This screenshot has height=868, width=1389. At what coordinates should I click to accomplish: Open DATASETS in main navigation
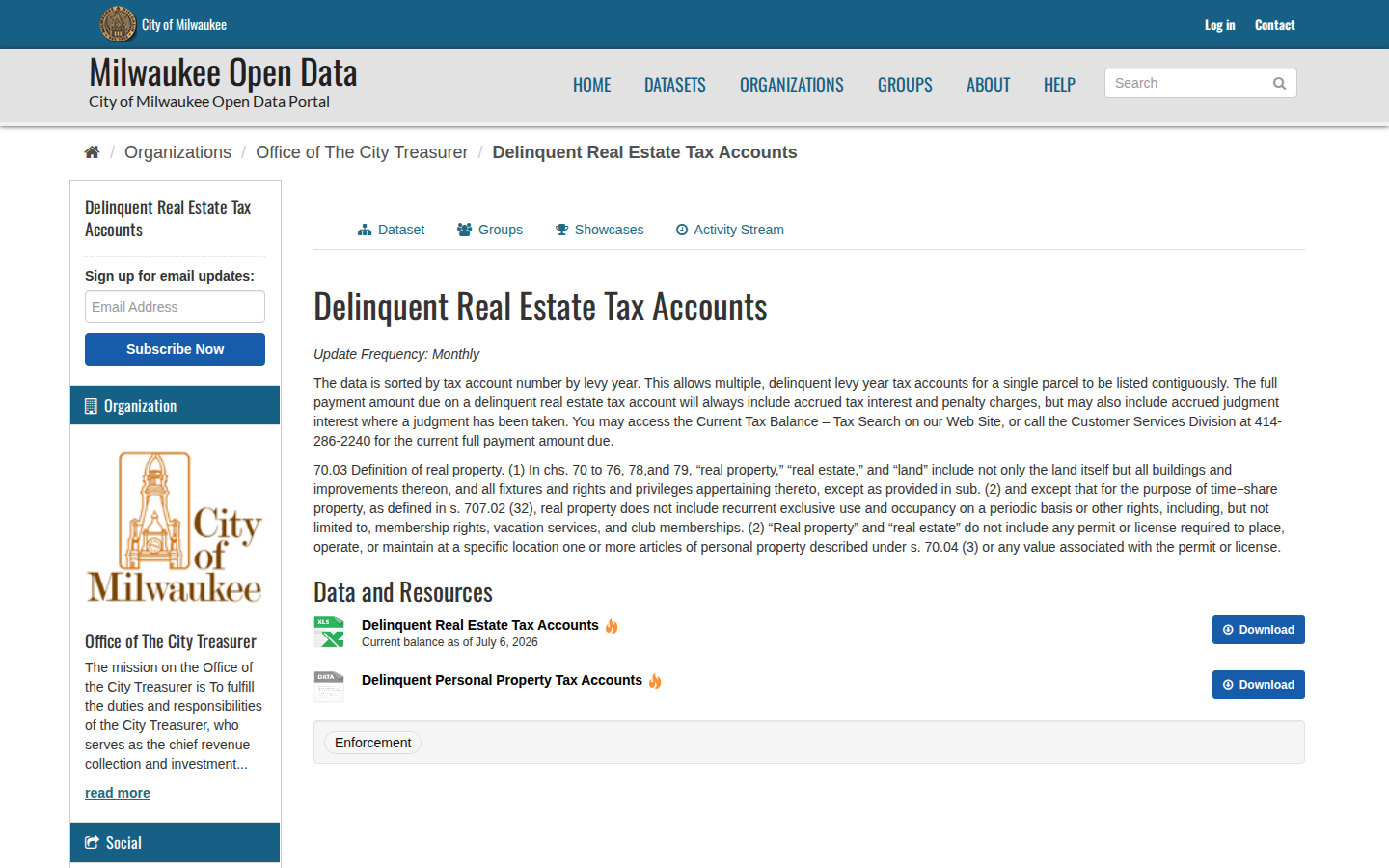coord(675,85)
